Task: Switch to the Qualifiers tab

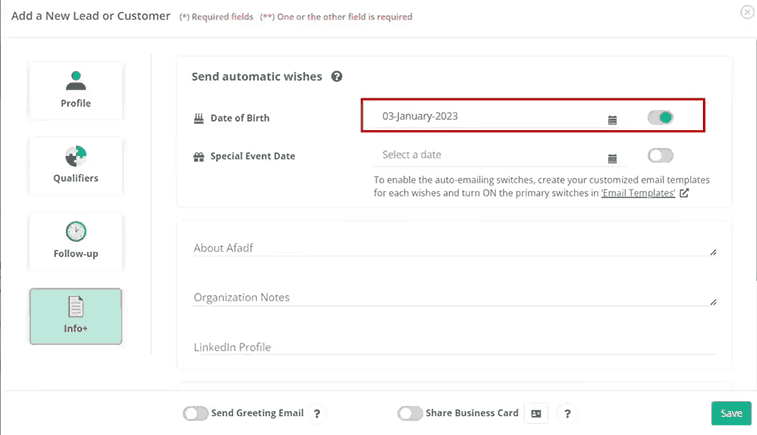Action: tap(76, 165)
